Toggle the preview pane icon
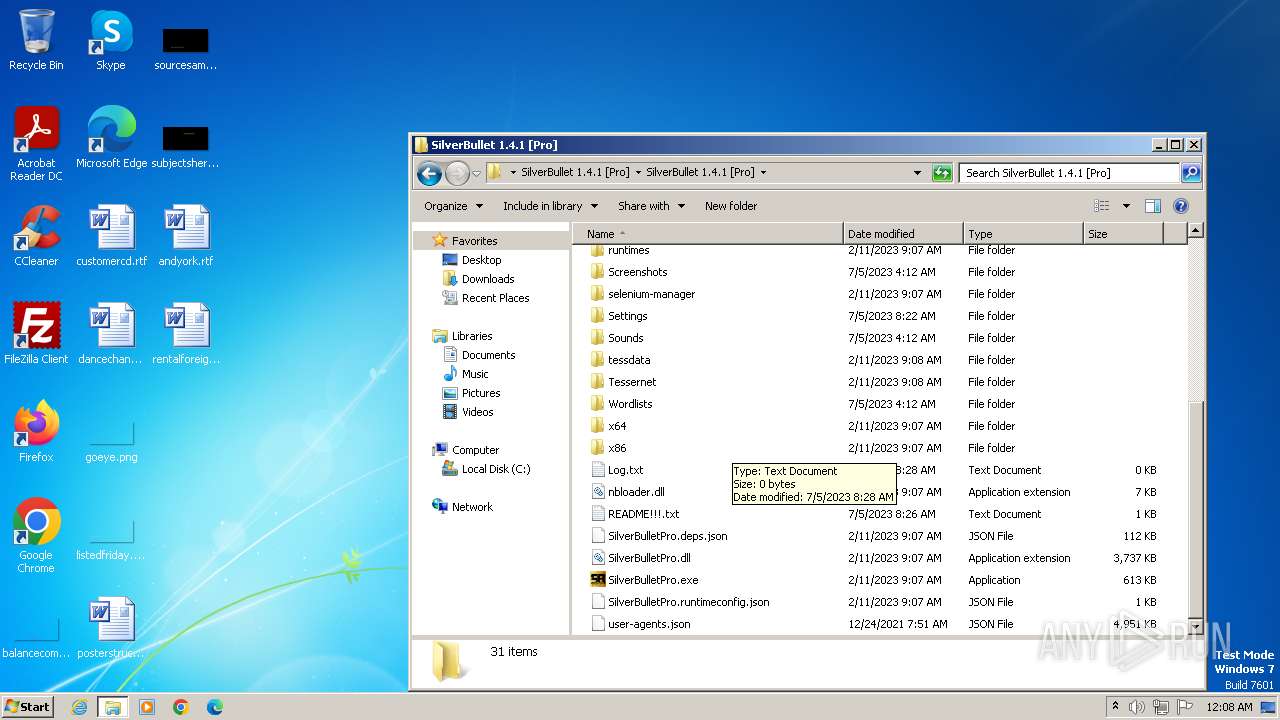Screen dimensions: 1280x720 coord(1152,206)
